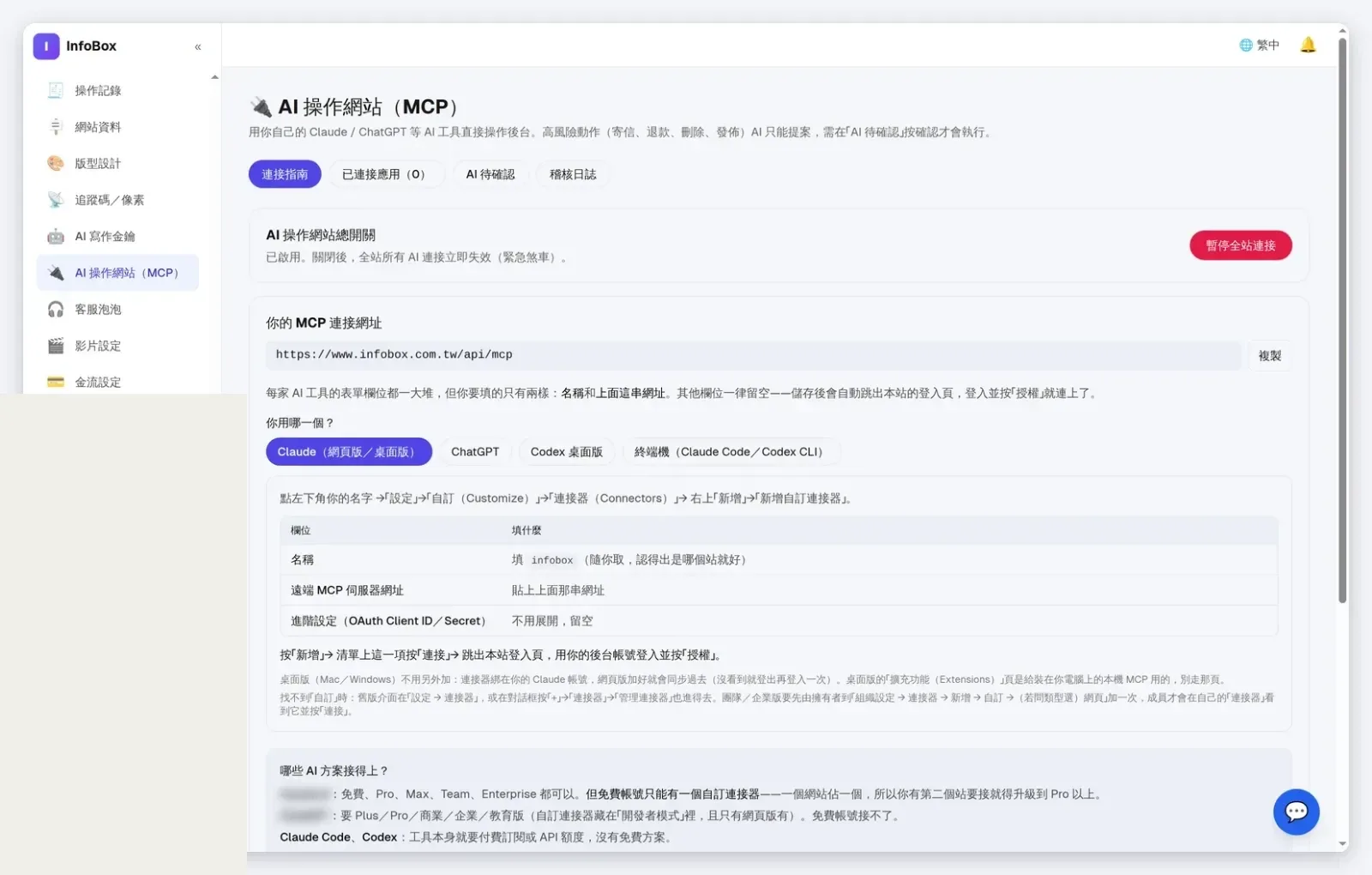Select the ChatGPT tool option
Image resolution: width=1372 pixels, height=875 pixels.
(475, 452)
